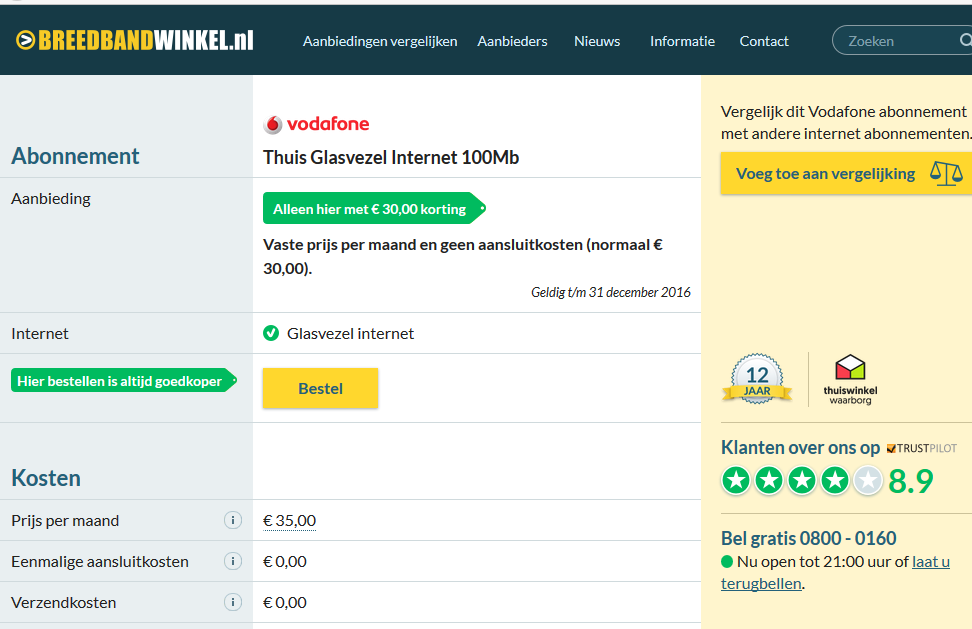972x629 pixels.
Task: Click the € 0,00 value for Eenmalige aansluitkosten
Action: pos(285,561)
